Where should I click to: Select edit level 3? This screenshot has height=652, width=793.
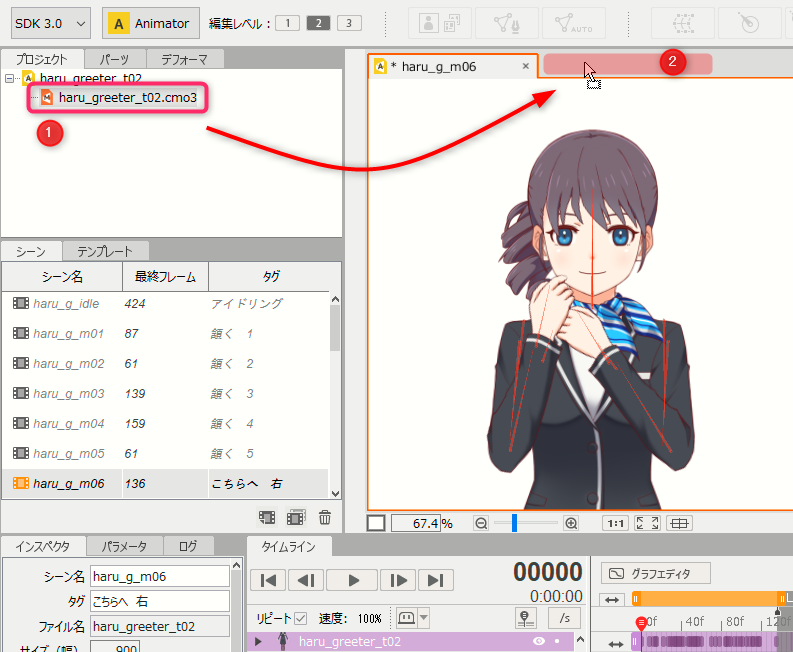[x=349, y=23]
